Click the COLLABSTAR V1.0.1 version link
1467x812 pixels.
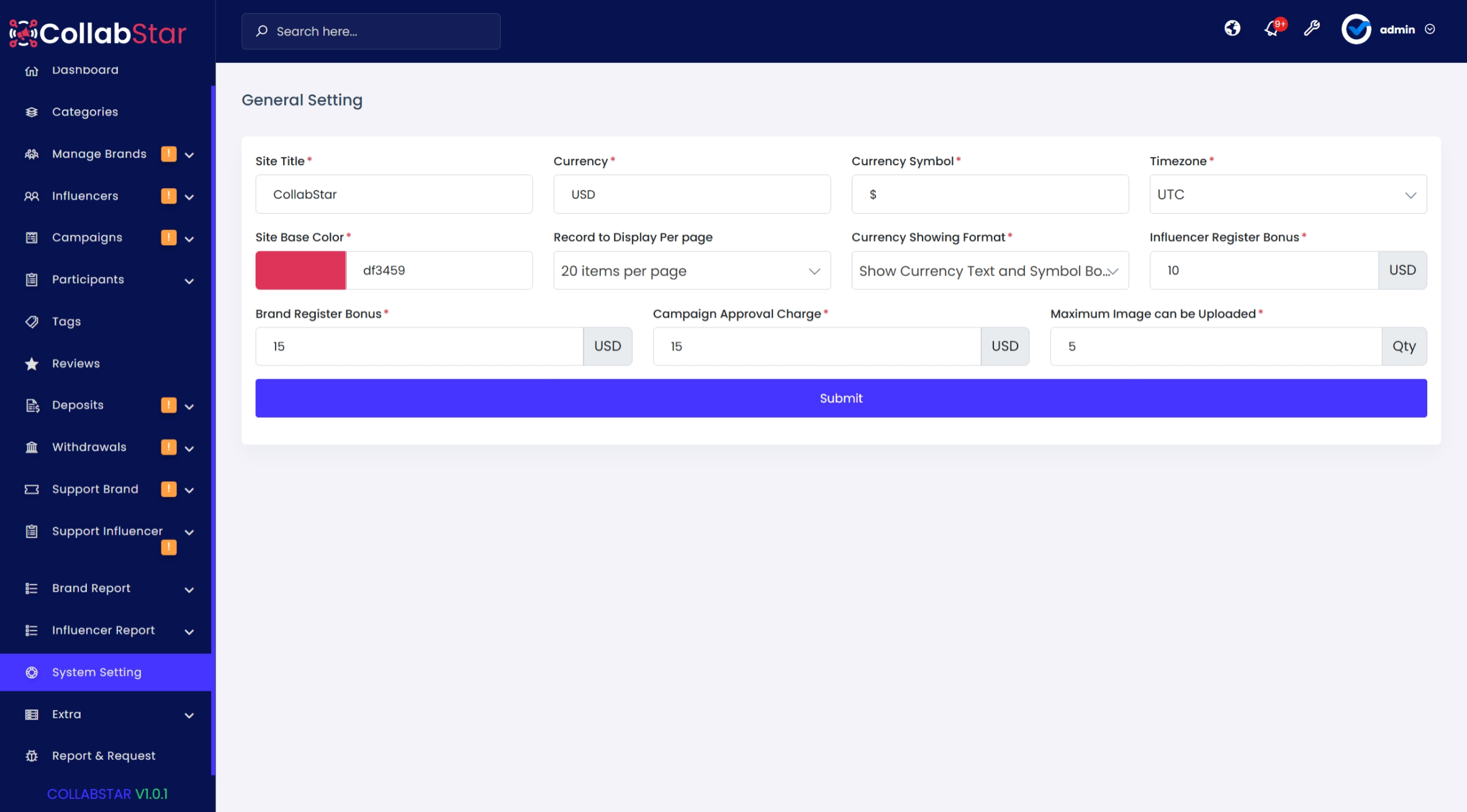click(107, 794)
